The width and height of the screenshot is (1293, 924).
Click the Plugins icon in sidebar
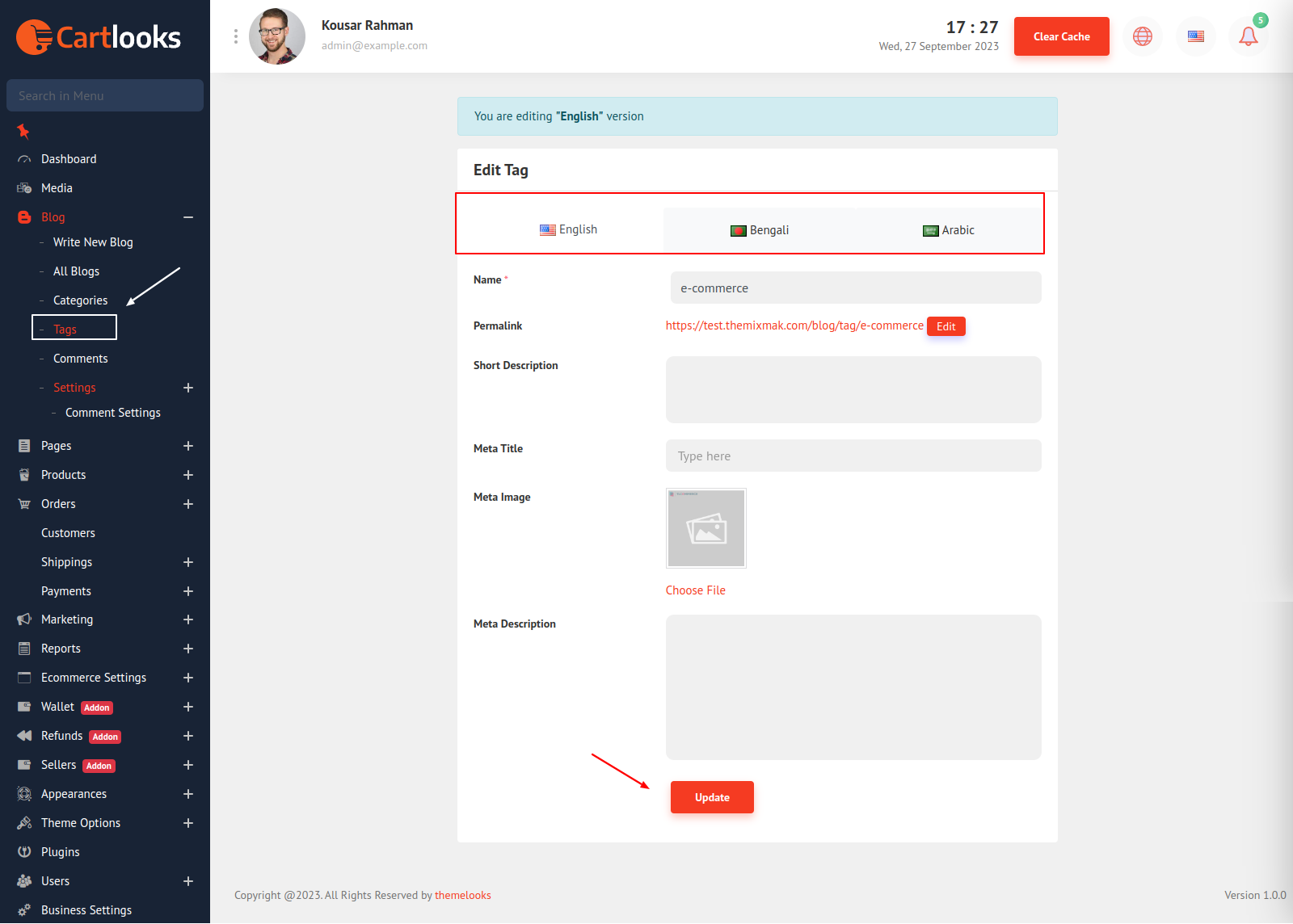coord(24,852)
